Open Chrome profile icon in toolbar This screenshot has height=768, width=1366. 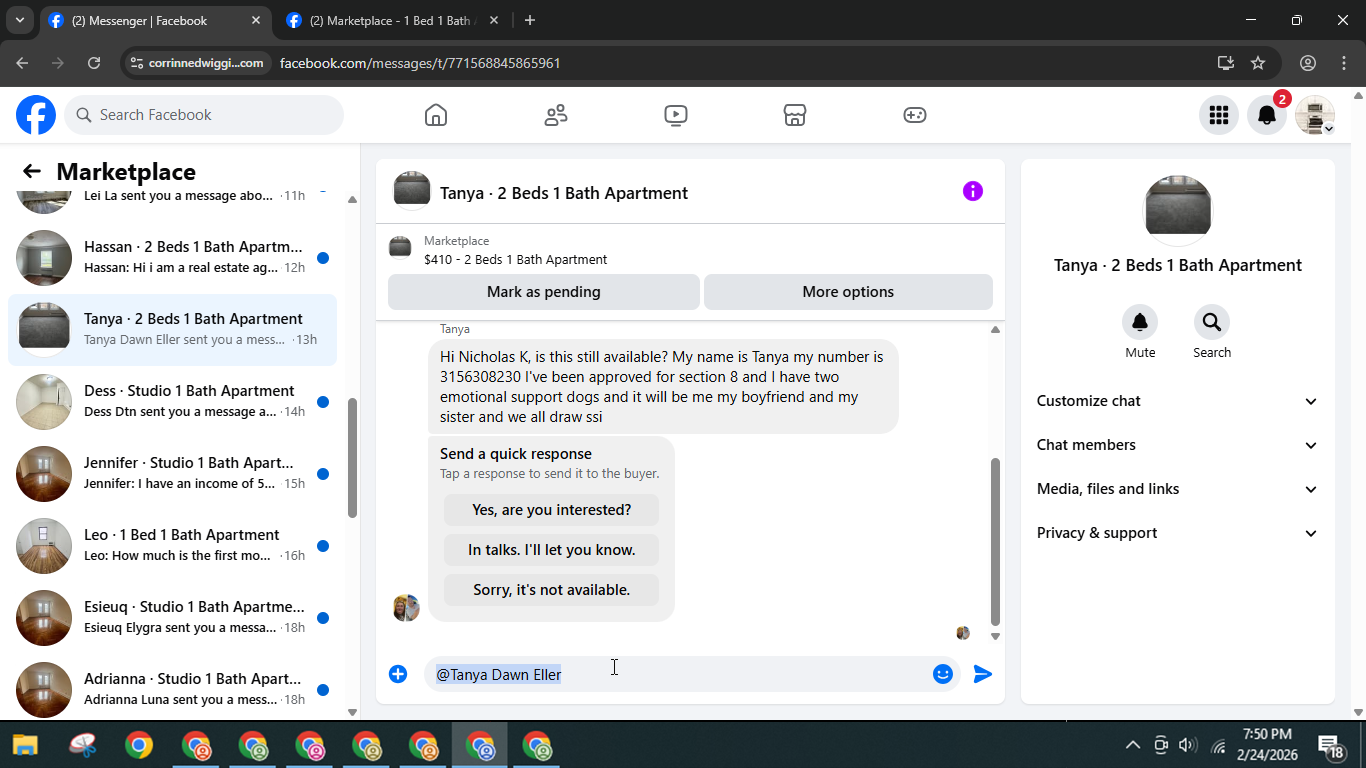coord(1308,63)
